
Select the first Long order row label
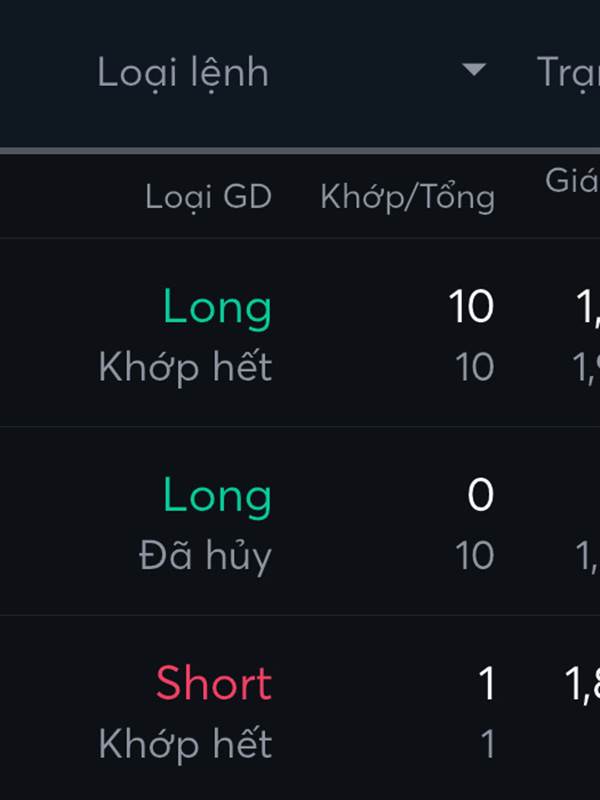click(x=217, y=308)
